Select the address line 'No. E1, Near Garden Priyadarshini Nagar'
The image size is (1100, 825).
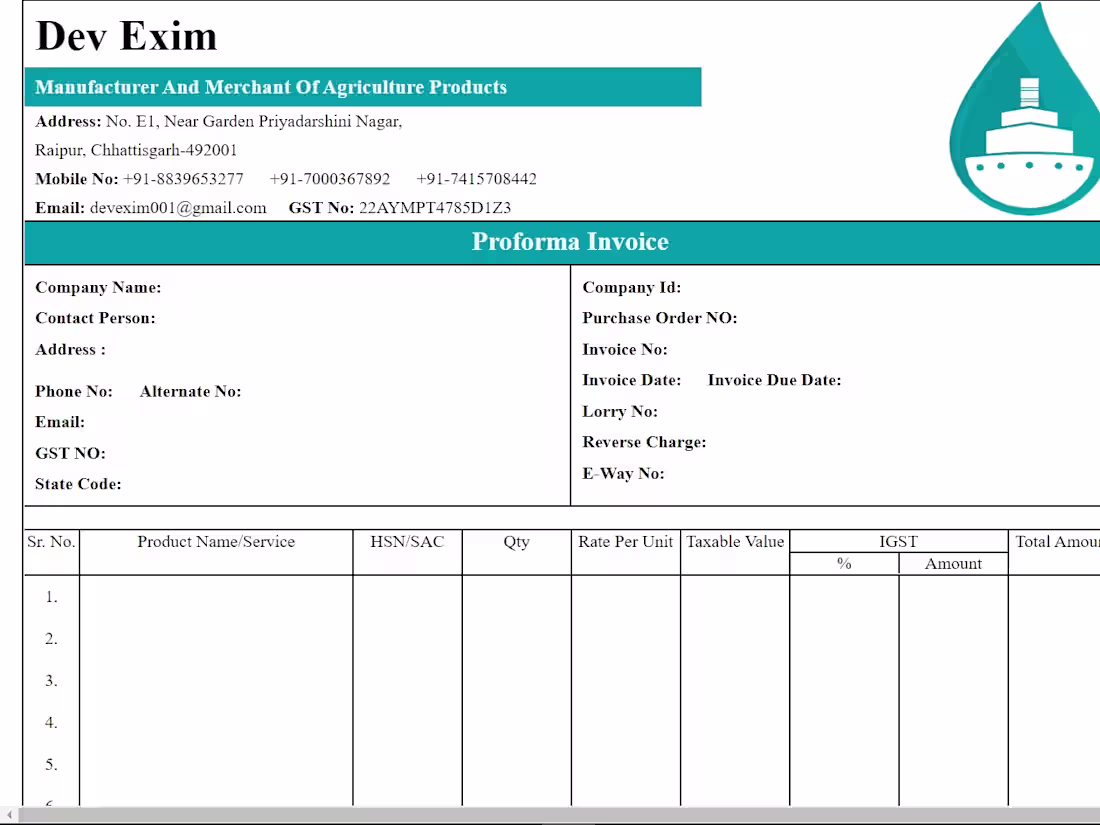point(254,121)
